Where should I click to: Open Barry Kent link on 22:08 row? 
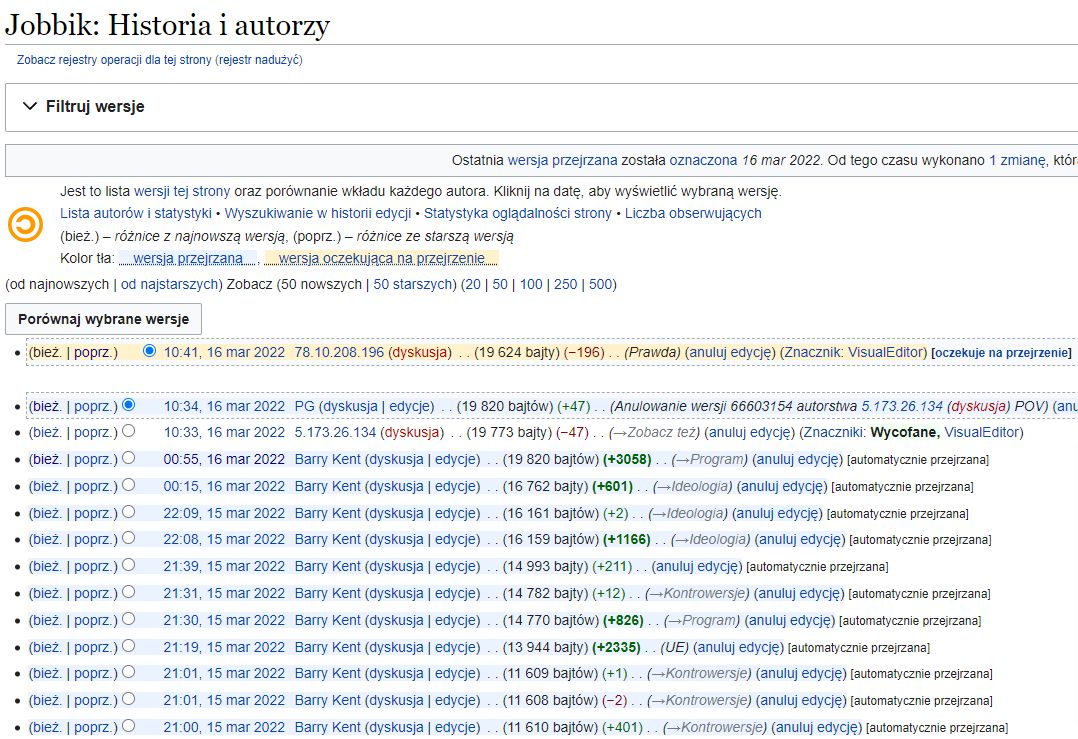[328, 540]
